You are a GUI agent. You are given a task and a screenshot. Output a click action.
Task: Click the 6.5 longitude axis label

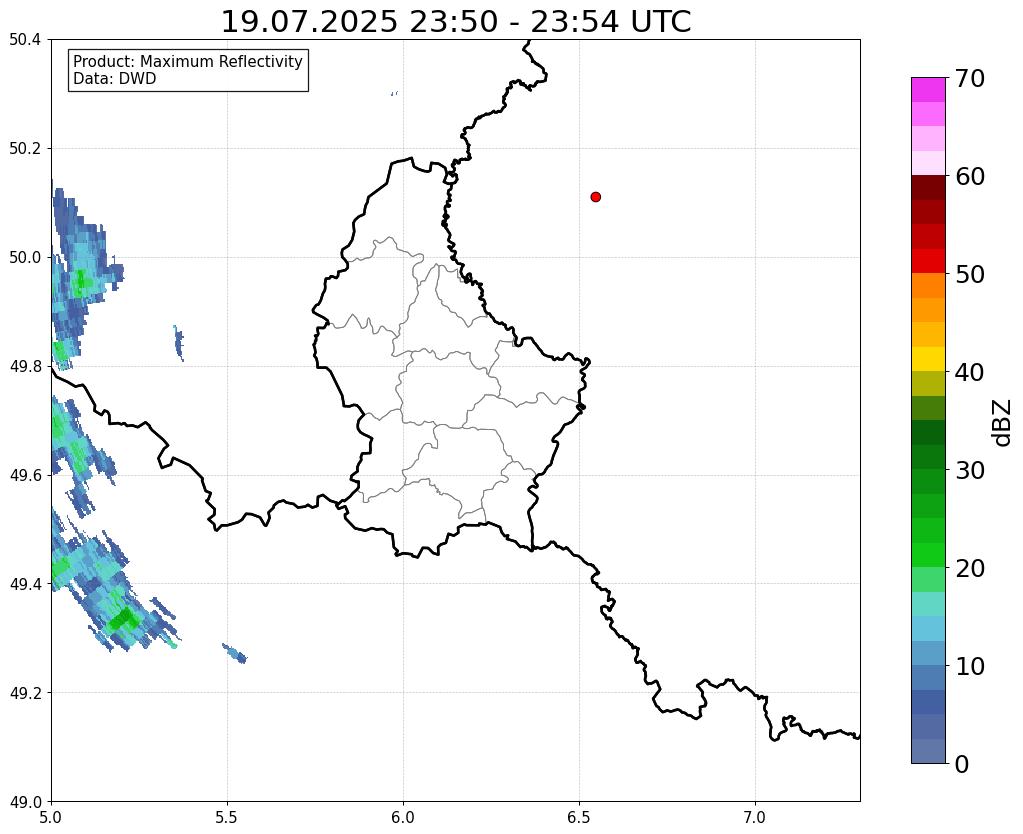tap(579, 818)
